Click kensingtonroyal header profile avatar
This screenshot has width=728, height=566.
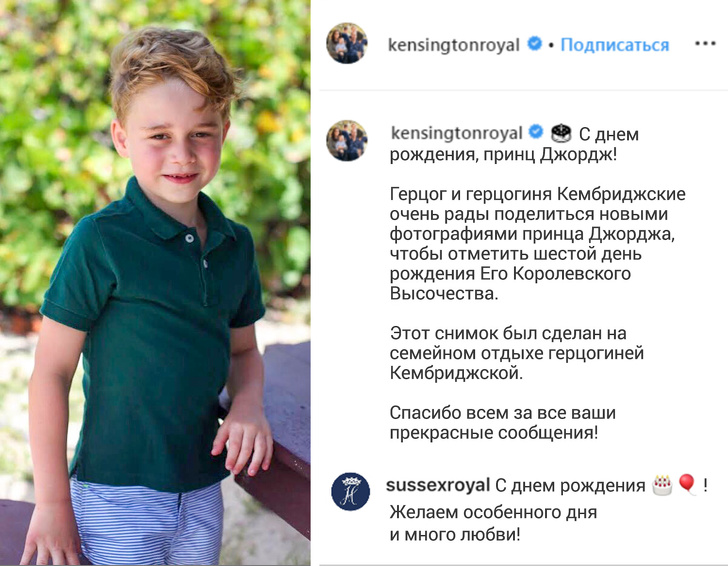point(347,43)
